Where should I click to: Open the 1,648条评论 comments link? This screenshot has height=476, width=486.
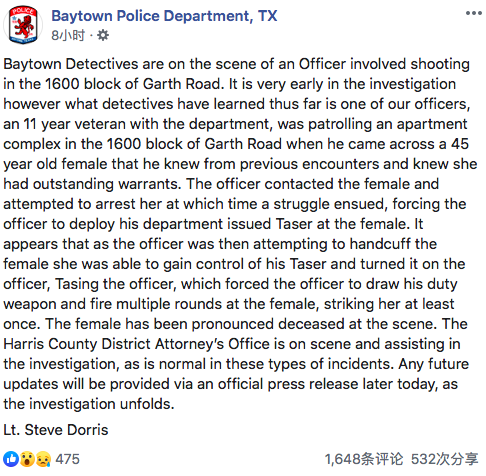click(364, 459)
